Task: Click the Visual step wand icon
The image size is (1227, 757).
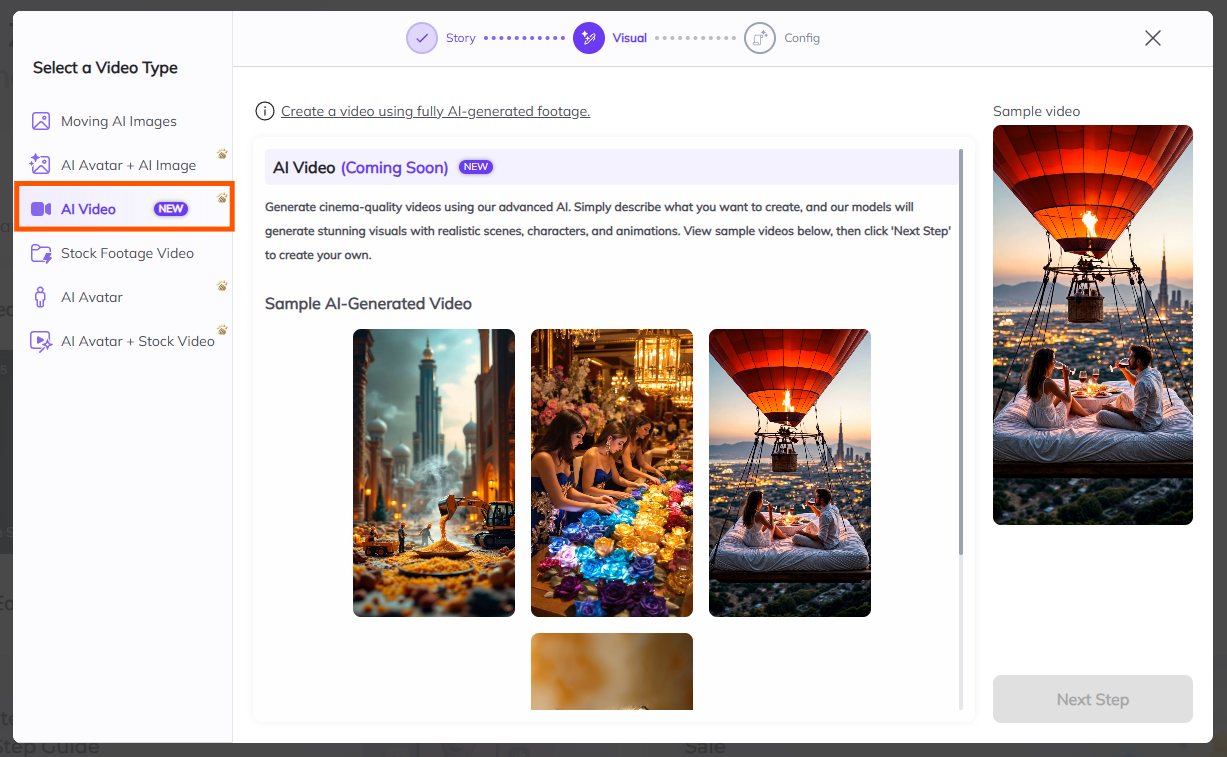Action: click(589, 38)
